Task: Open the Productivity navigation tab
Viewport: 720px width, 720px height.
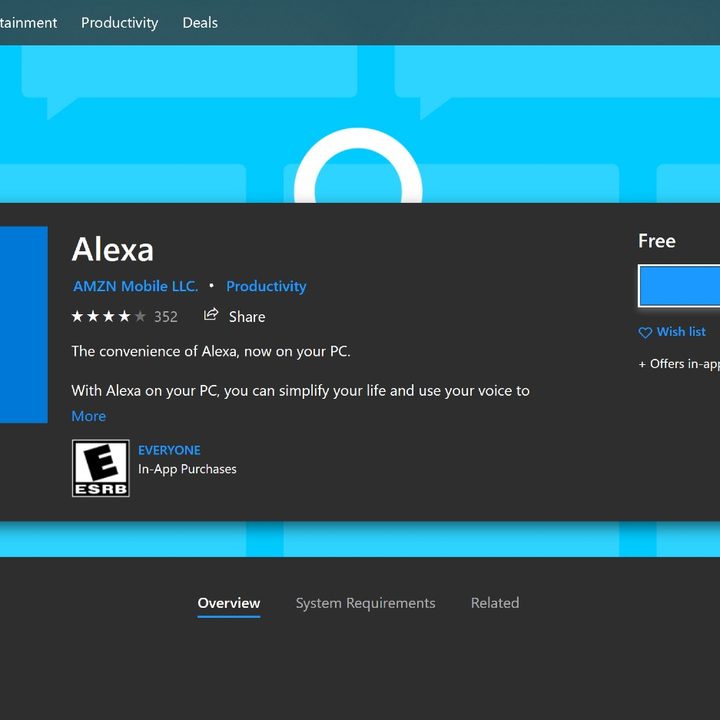Action: (119, 22)
